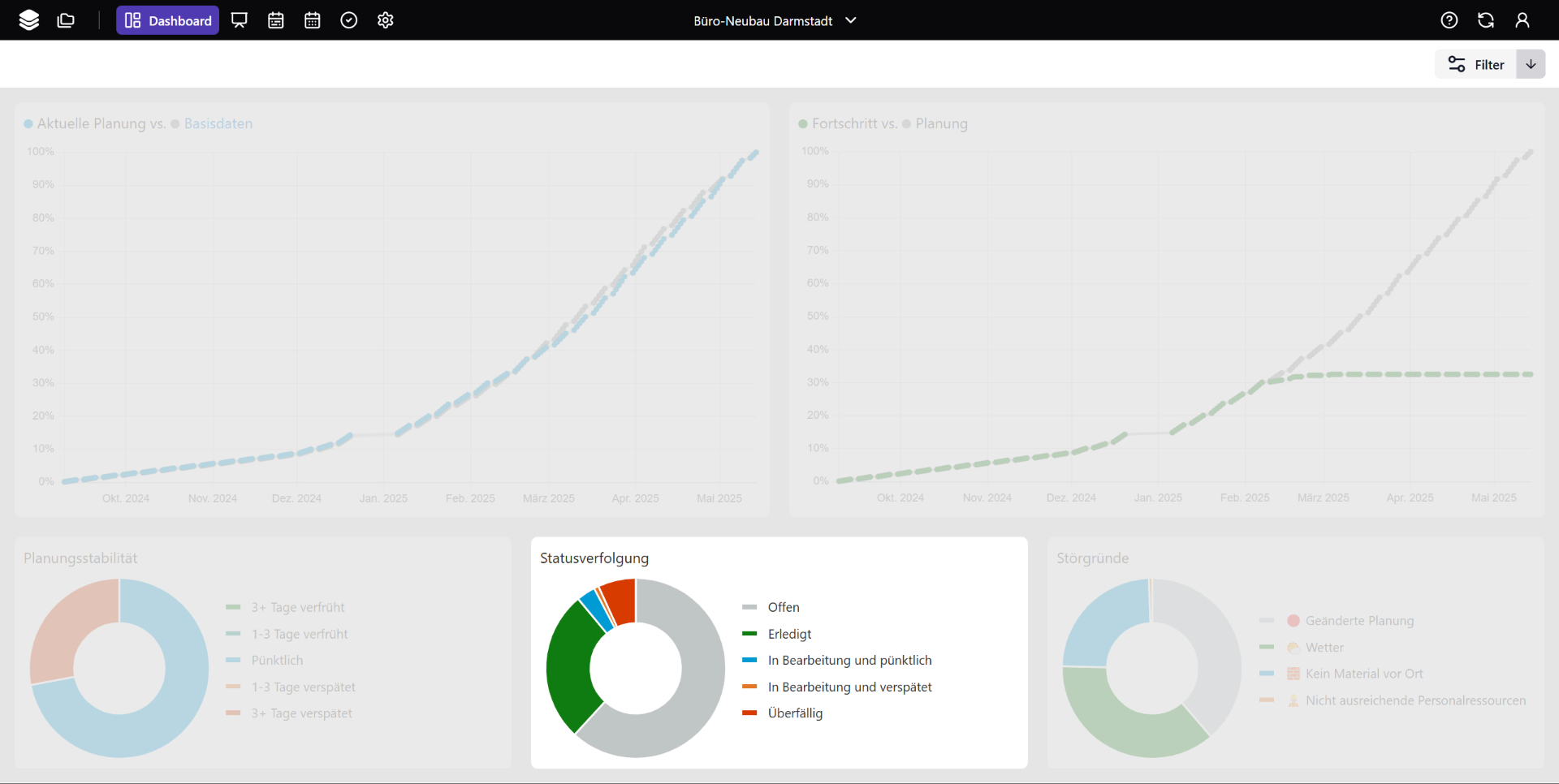
Task: Open the user profile icon
Action: [x=1522, y=20]
